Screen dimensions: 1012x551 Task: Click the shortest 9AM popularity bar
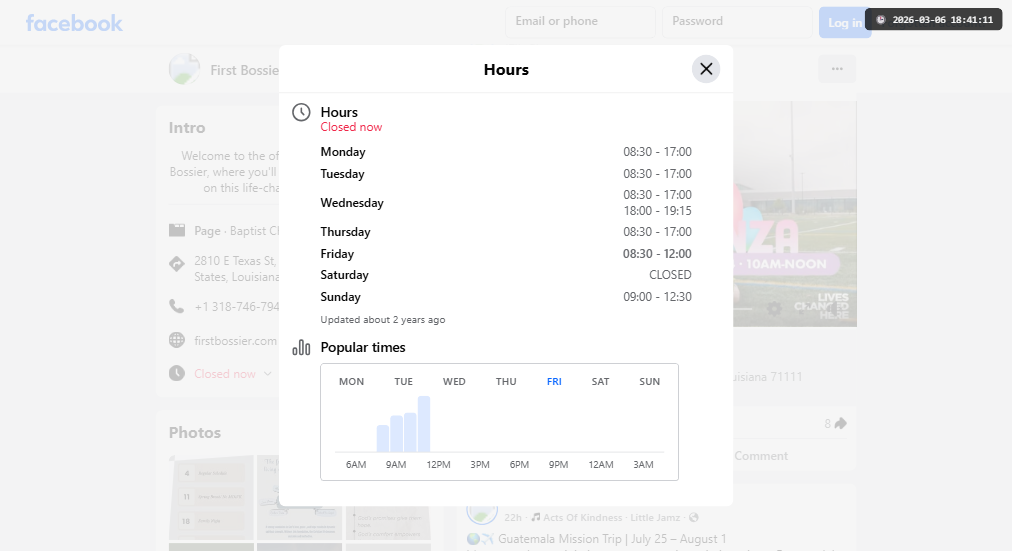383,438
